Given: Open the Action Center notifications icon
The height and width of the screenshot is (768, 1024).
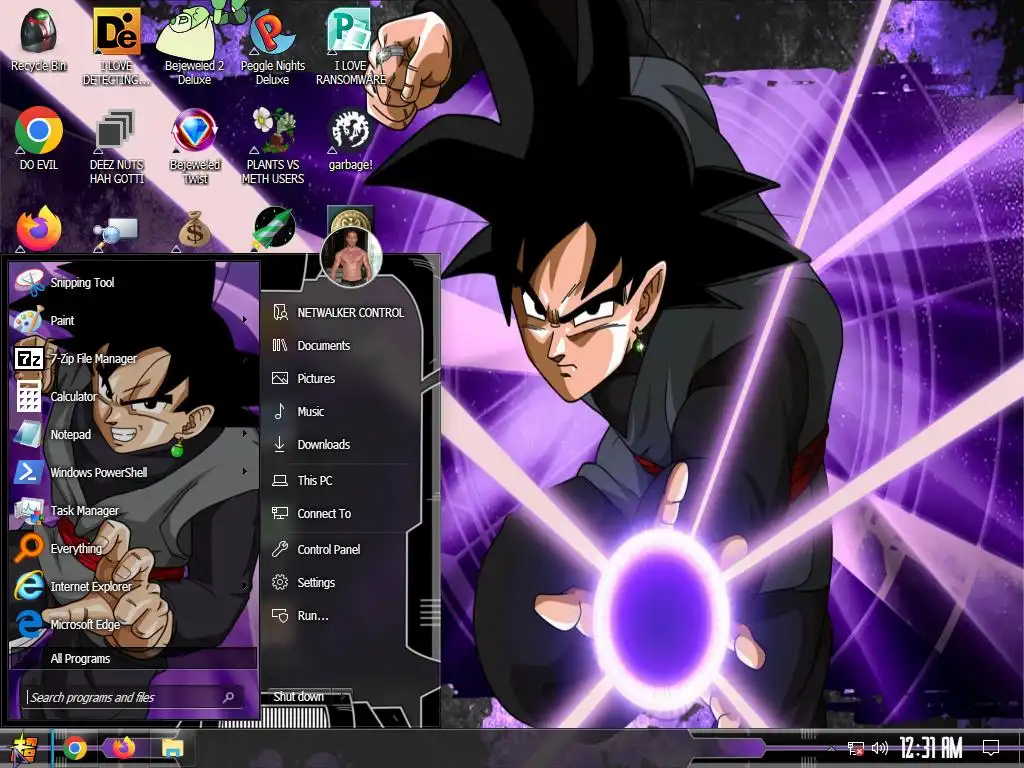Looking at the screenshot, I should coord(991,748).
